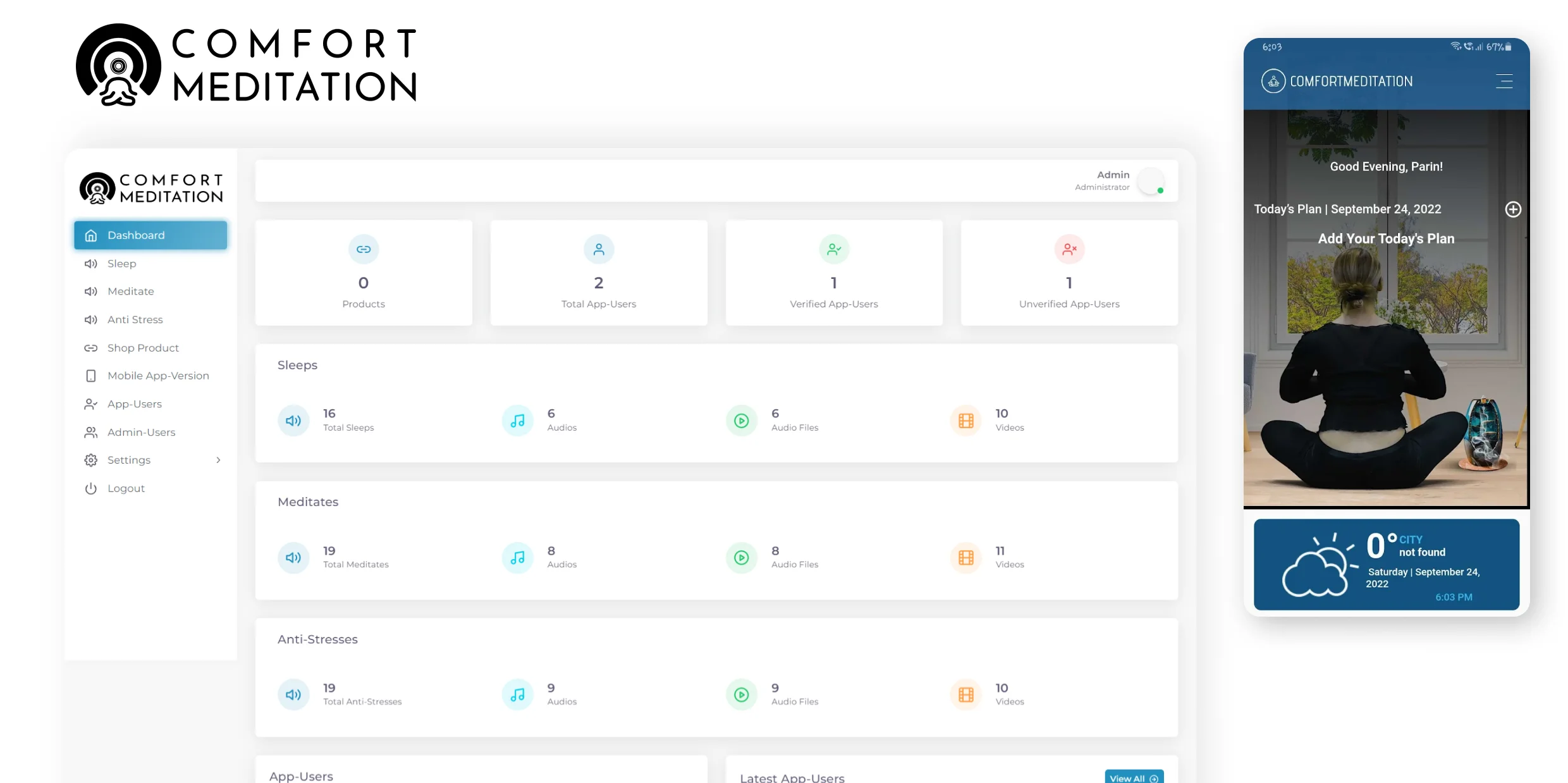Go to Mobile App-Version page
The height and width of the screenshot is (783, 1568).
(x=157, y=376)
